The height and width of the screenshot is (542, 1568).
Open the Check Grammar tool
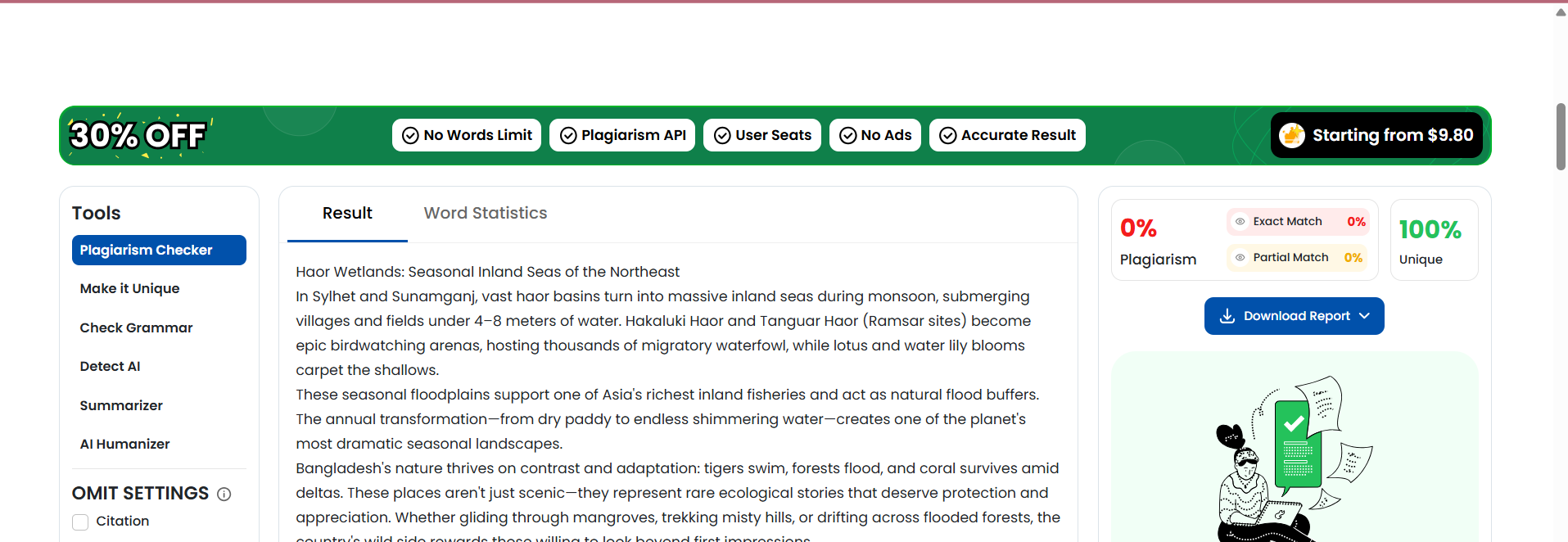coord(136,327)
